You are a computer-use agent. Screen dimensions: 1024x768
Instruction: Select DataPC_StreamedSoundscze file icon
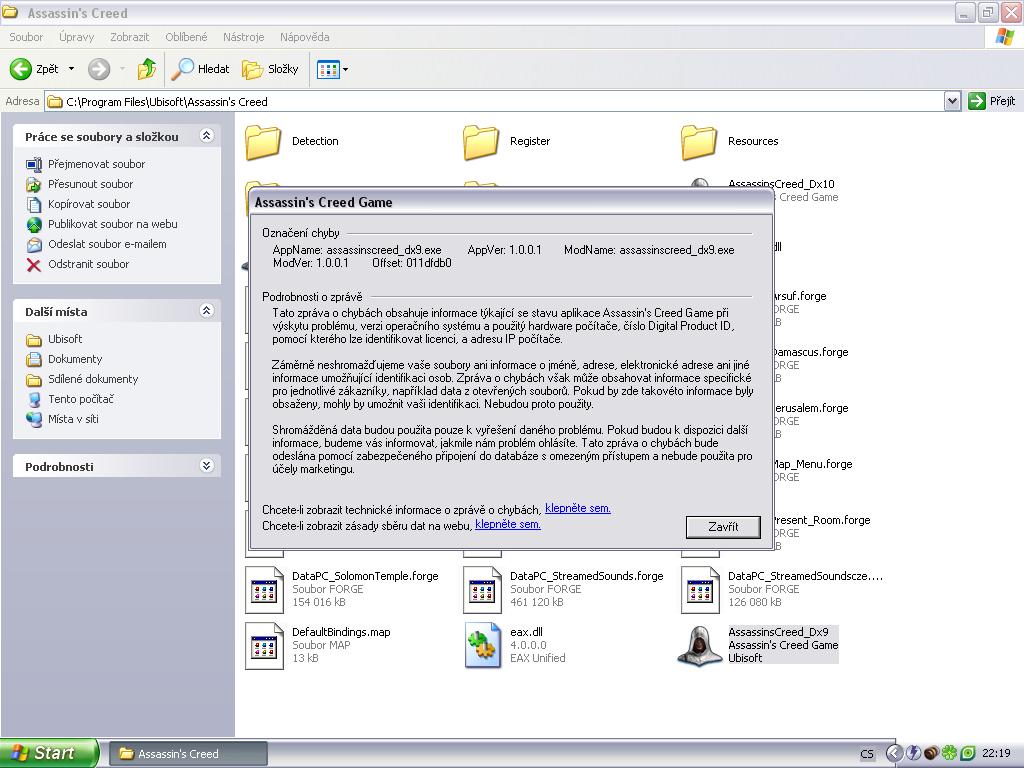point(700,590)
